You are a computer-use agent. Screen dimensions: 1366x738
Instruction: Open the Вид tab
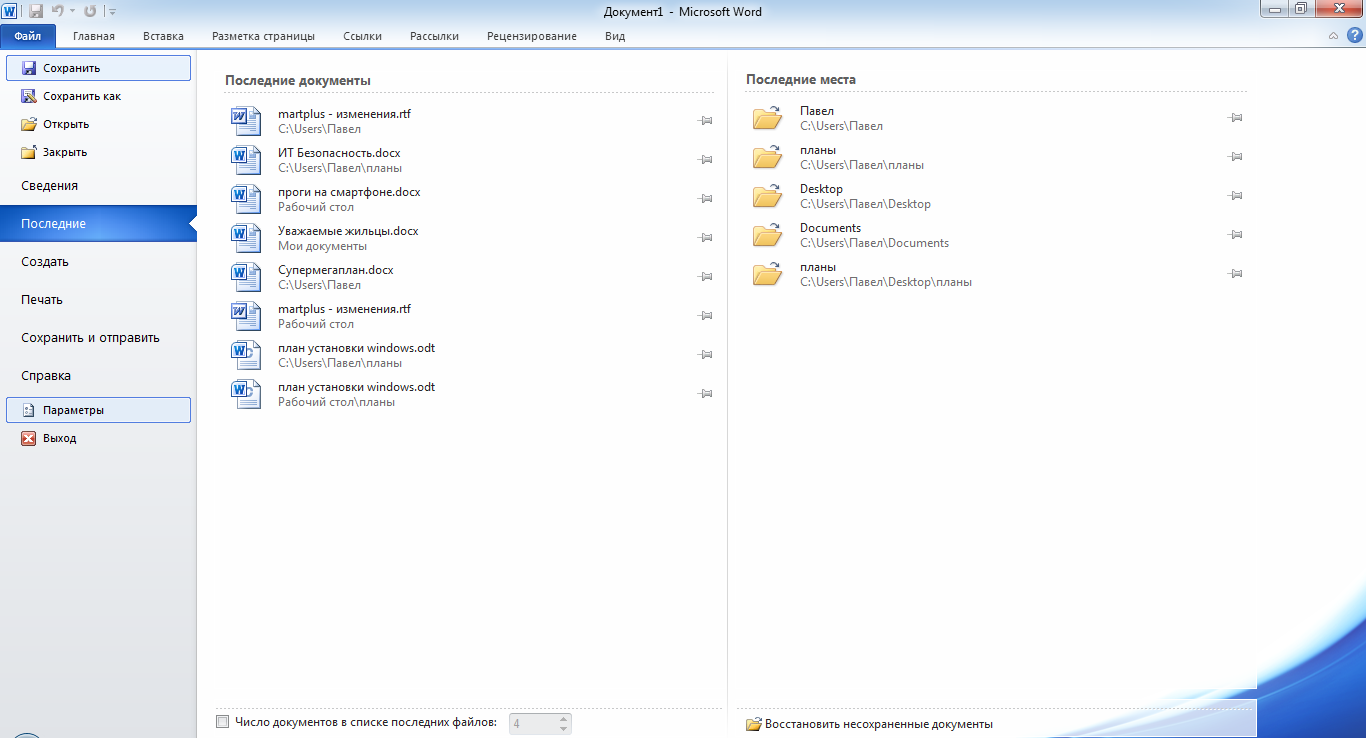pos(615,36)
